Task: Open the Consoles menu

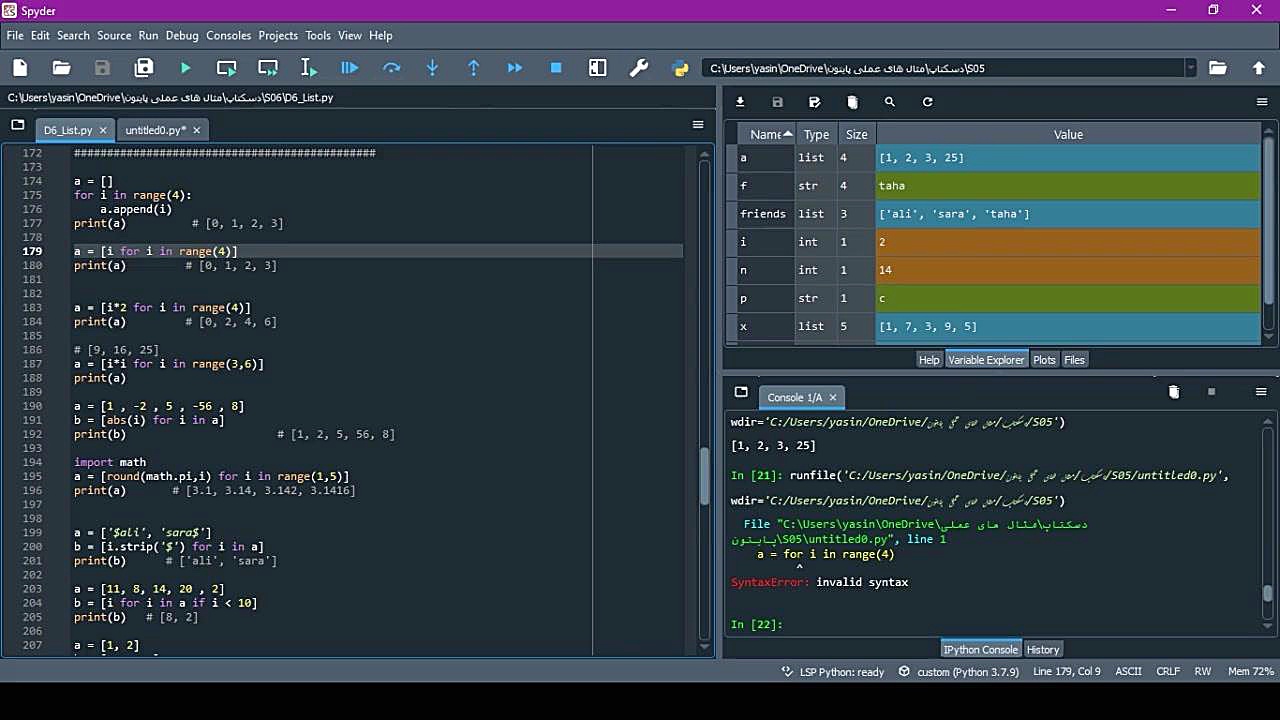Action: point(229,35)
